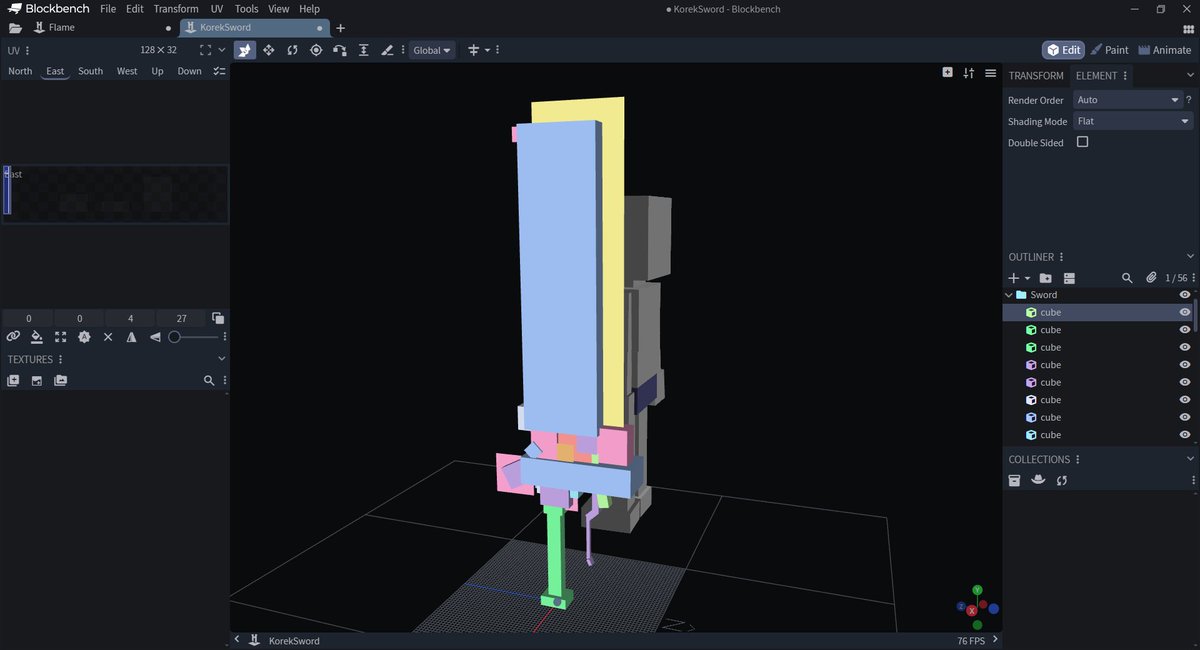Switch to Paint mode

click(x=1109, y=50)
